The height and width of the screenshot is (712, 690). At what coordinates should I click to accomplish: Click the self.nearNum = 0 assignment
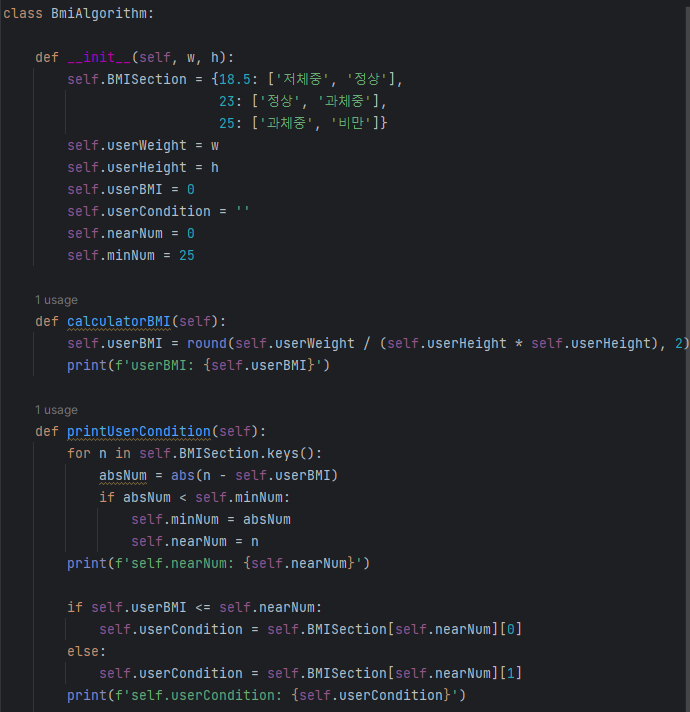coord(131,233)
